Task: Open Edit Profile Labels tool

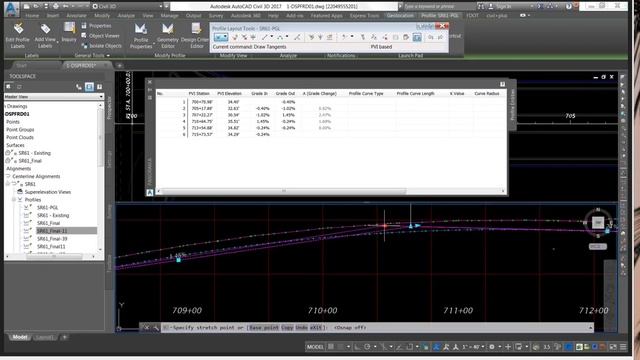Action: point(18,35)
